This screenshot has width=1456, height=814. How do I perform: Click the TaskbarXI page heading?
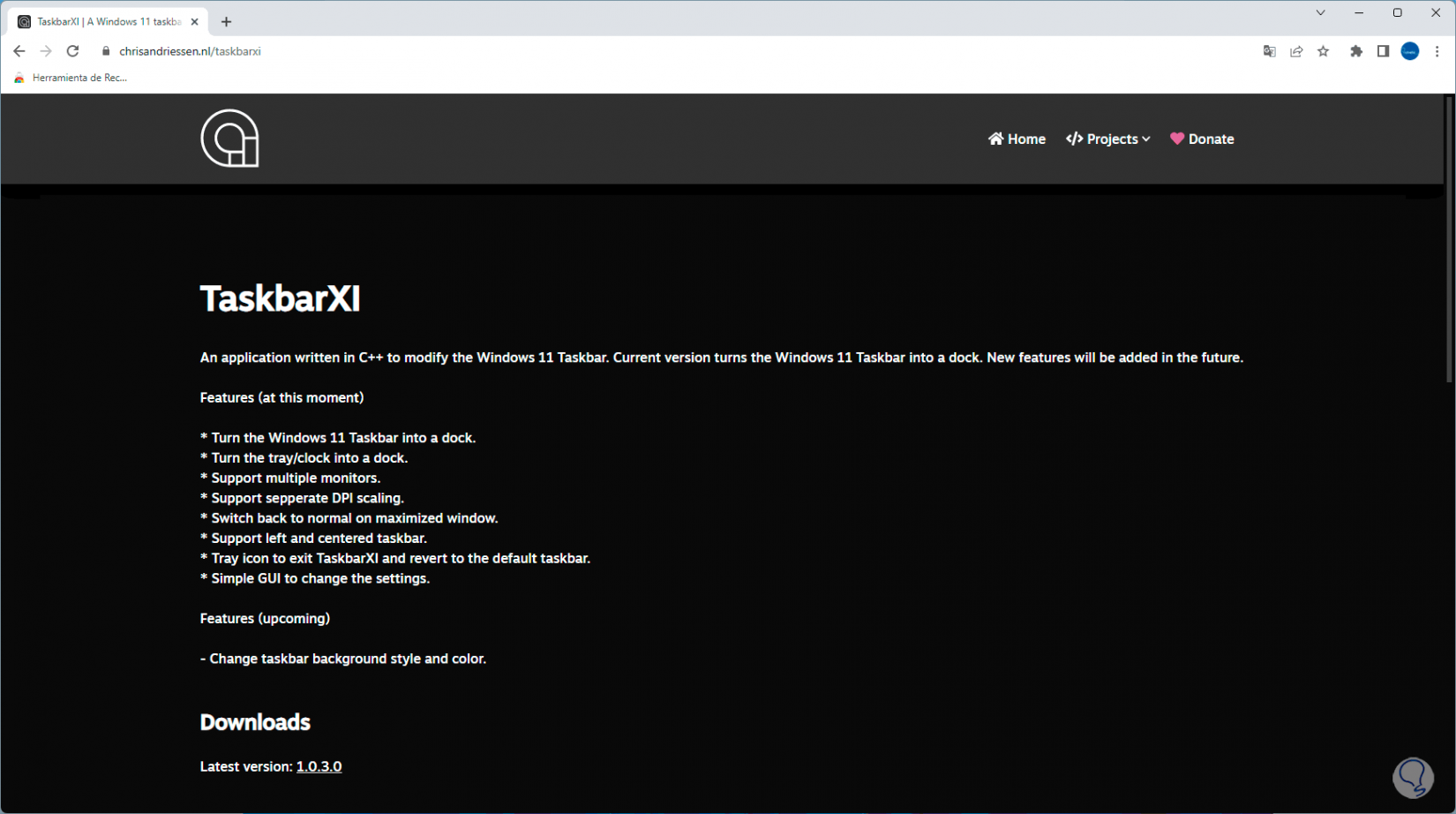tap(280, 298)
